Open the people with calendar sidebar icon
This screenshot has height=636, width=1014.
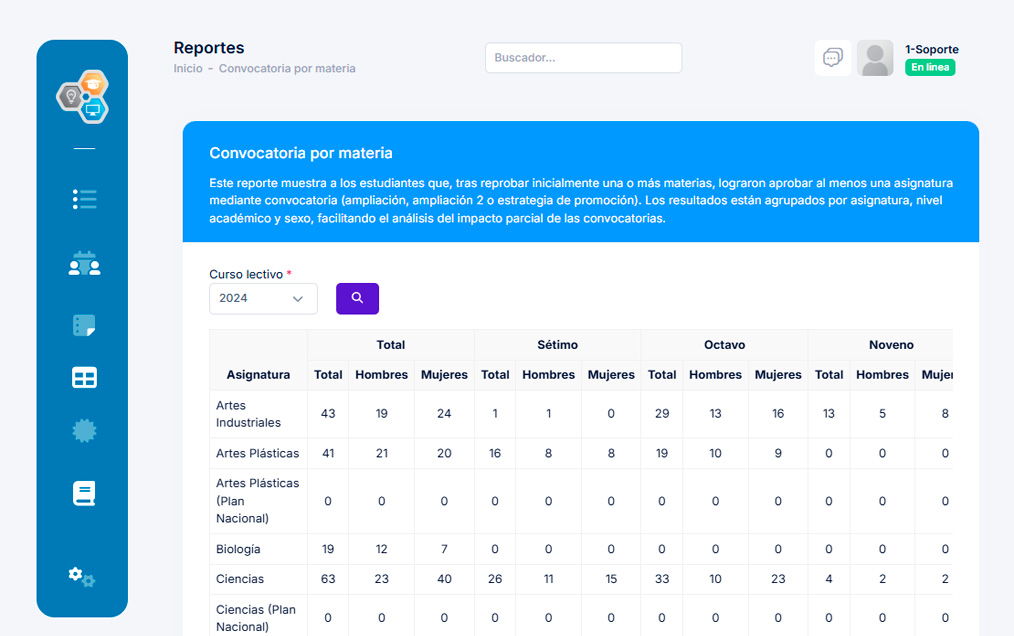[84, 263]
